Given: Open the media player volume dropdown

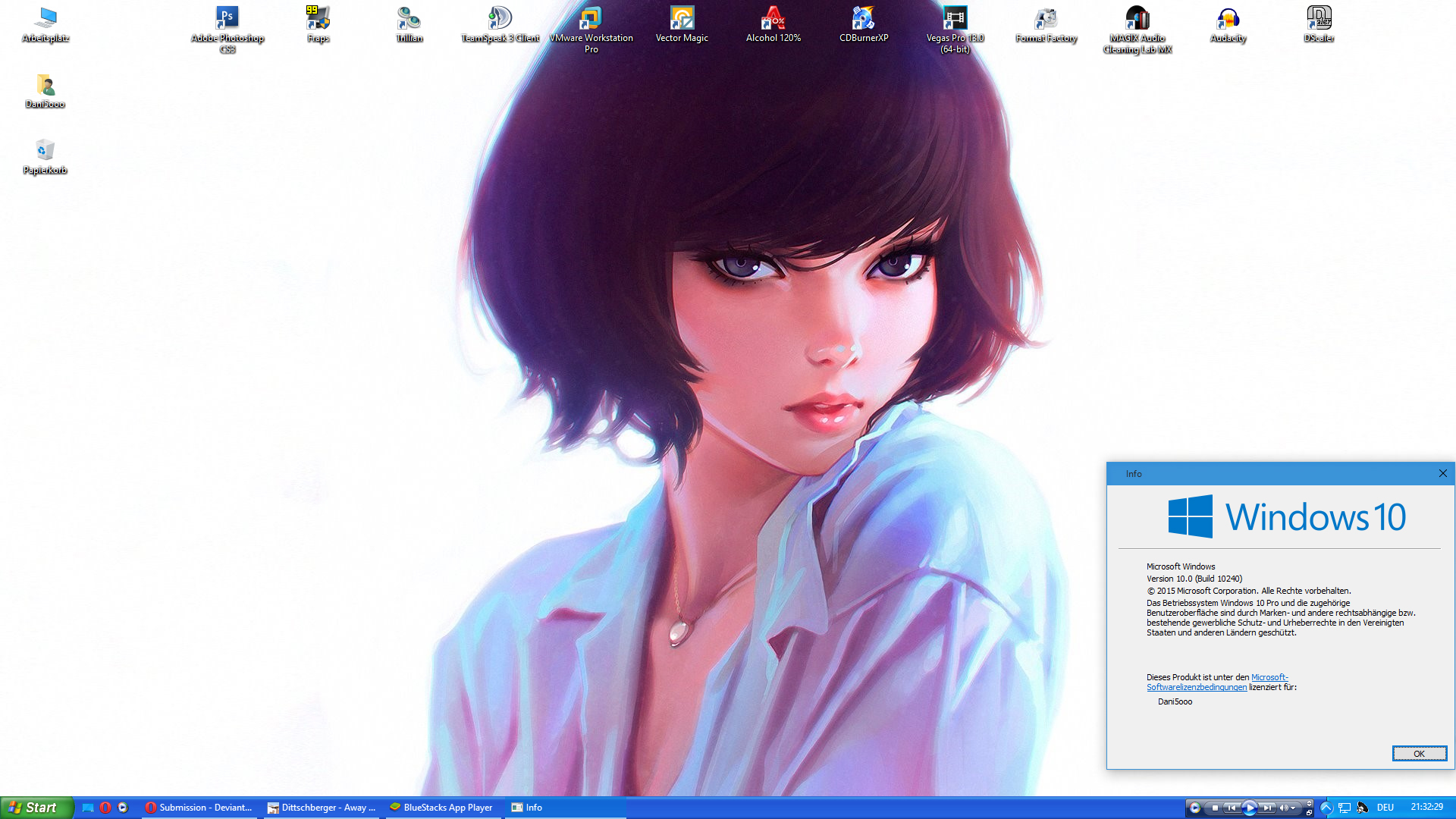Looking at the screenshot, I should point(1293,808).
